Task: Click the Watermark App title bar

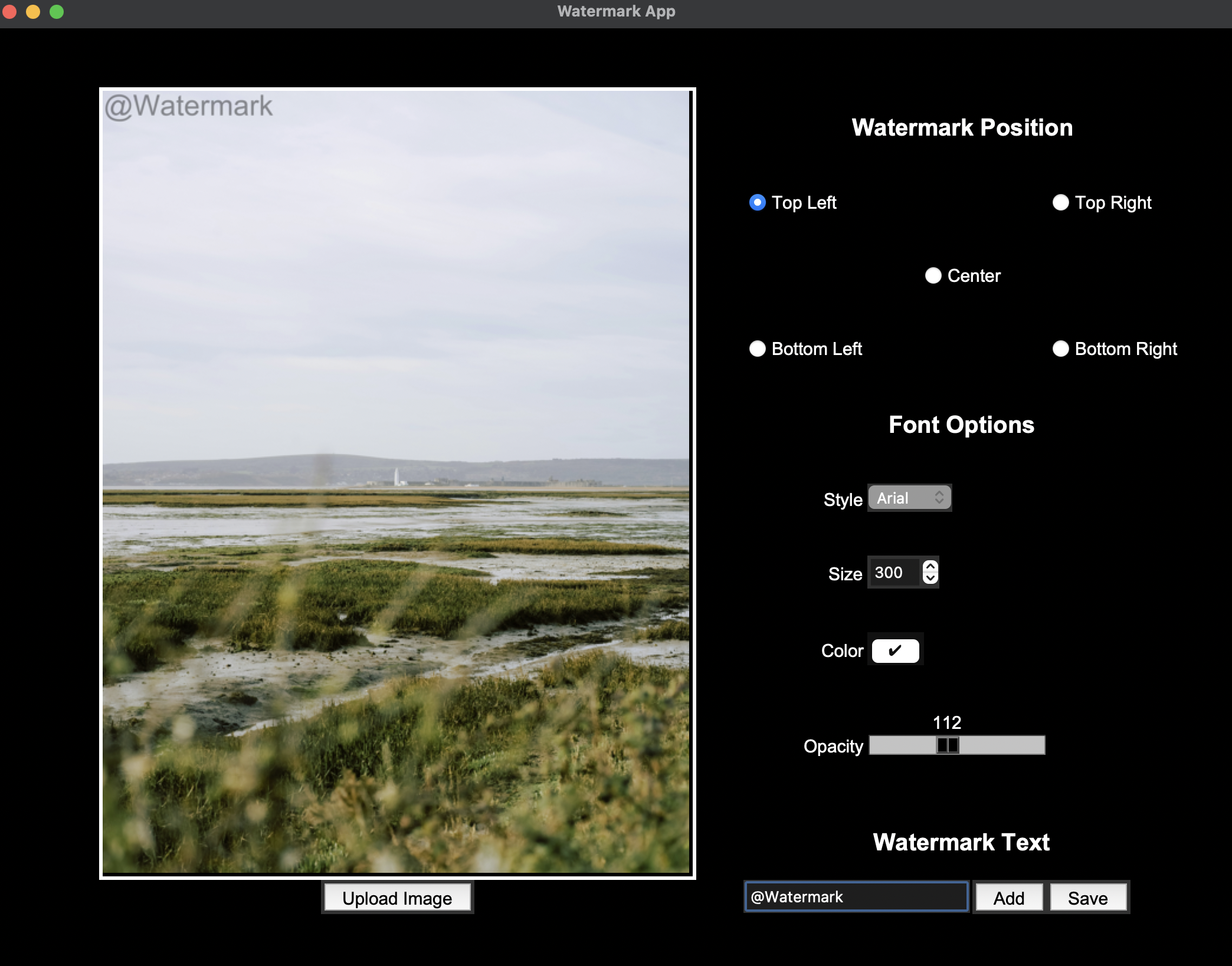Action: coord(616,11)
